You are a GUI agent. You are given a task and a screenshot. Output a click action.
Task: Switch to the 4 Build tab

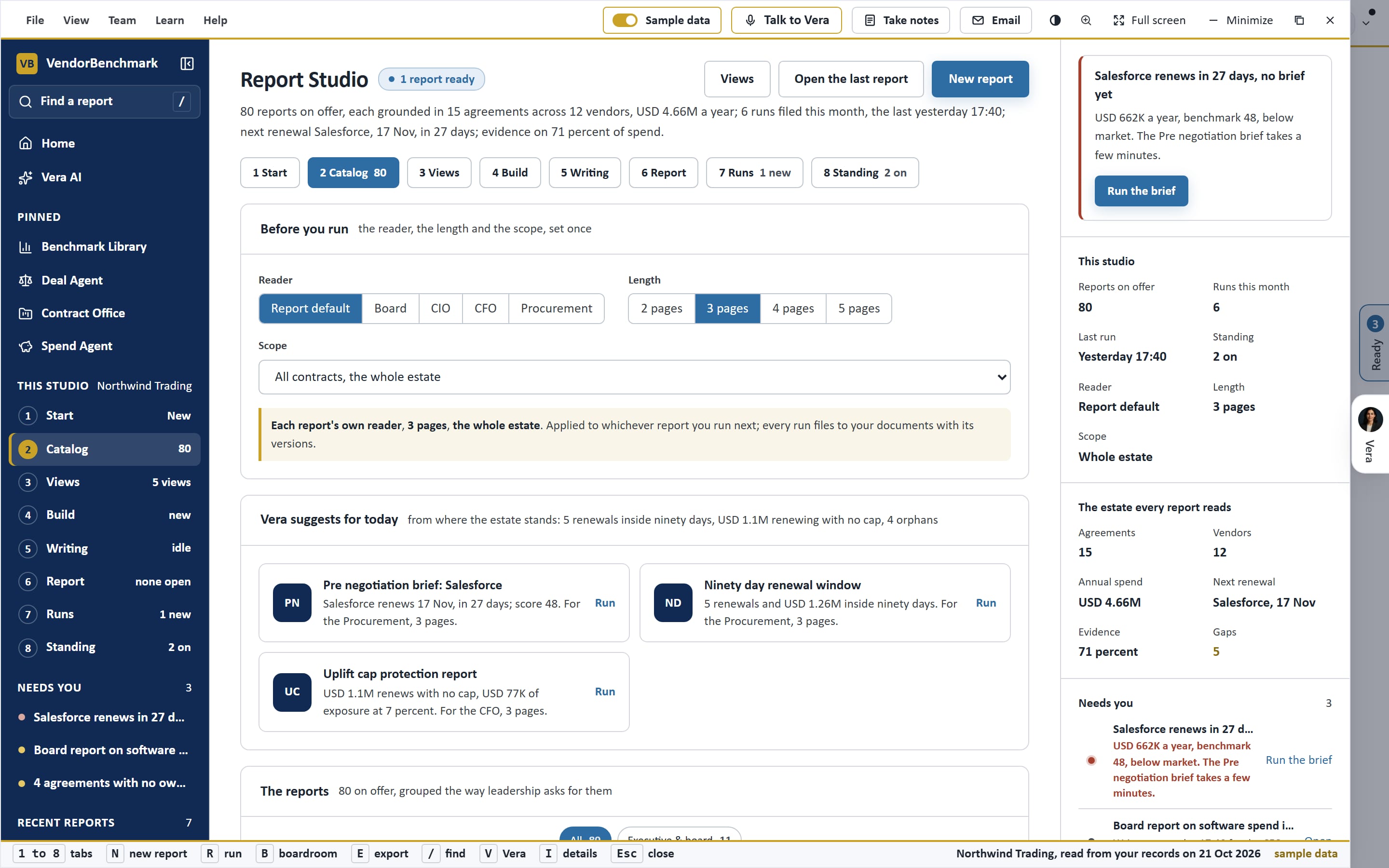pyautogui.click(x=510, y=173)
